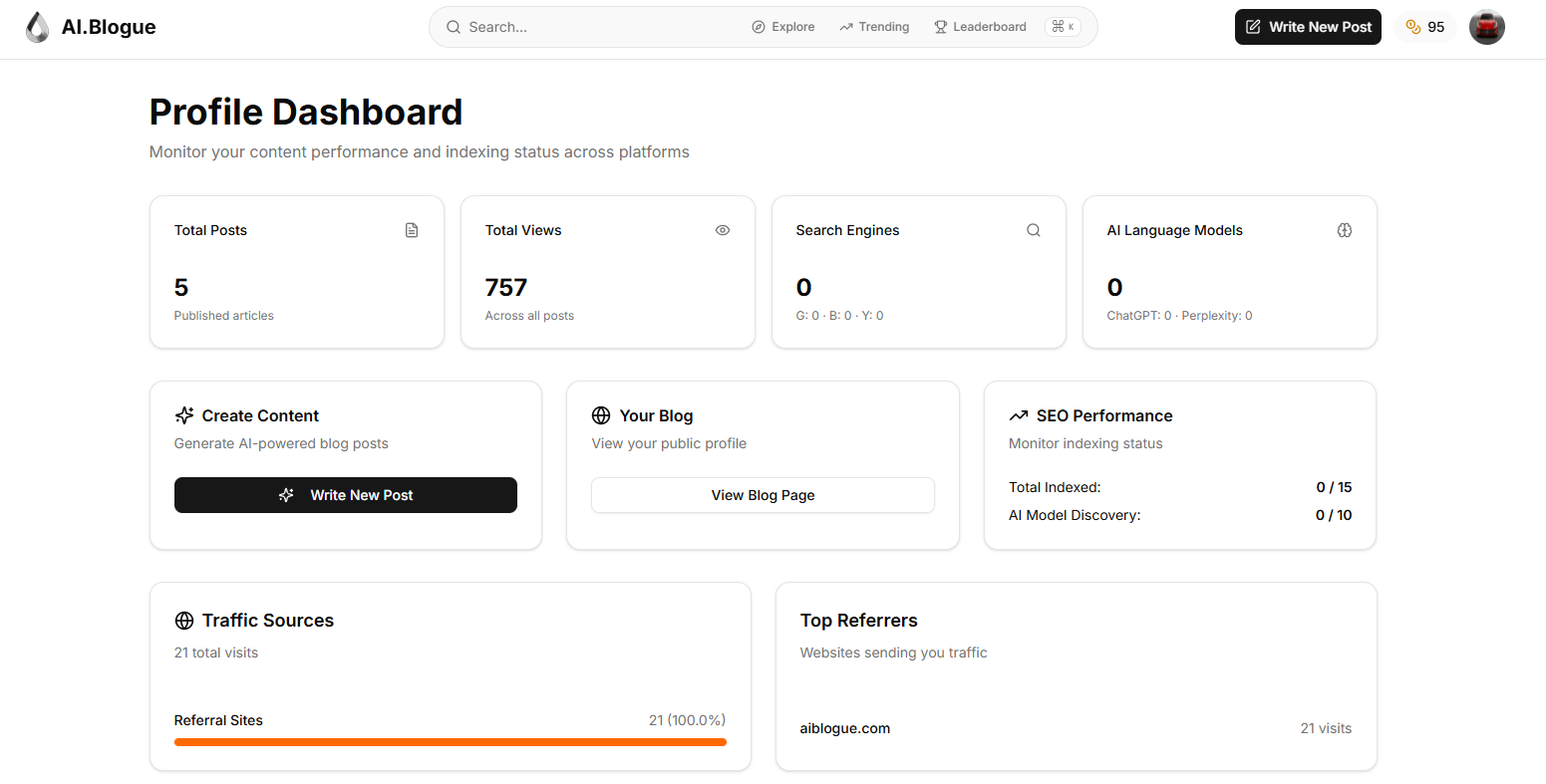Click the Profile Dashboard heading
1546x784 pixels.
[x=306, y=112]
